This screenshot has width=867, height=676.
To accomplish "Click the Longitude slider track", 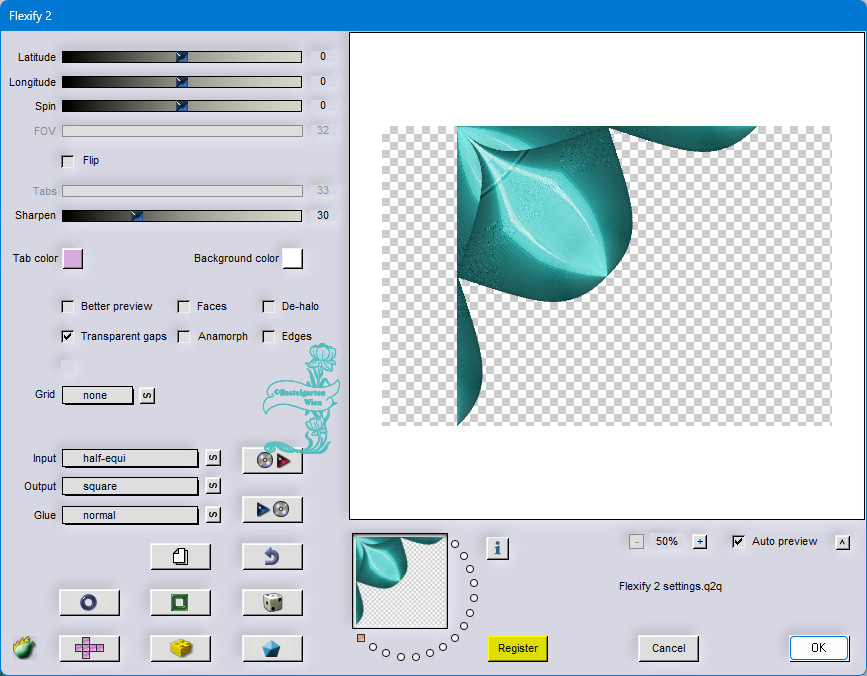I will tap(182, 82).
